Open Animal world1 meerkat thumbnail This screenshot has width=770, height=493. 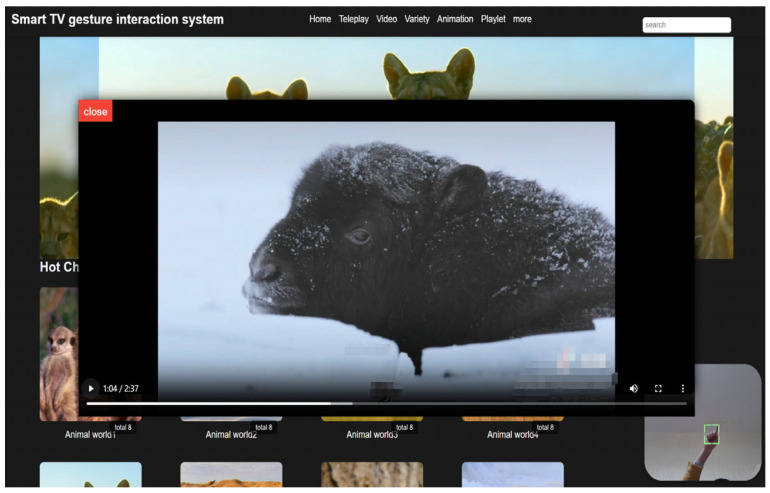pos(58,354)
